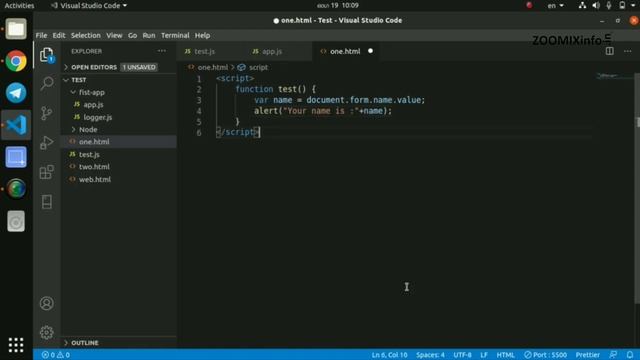The height and width of the screenshot is (360, 640).
Task: Open logger.js in the file tree
Action: 119,117
